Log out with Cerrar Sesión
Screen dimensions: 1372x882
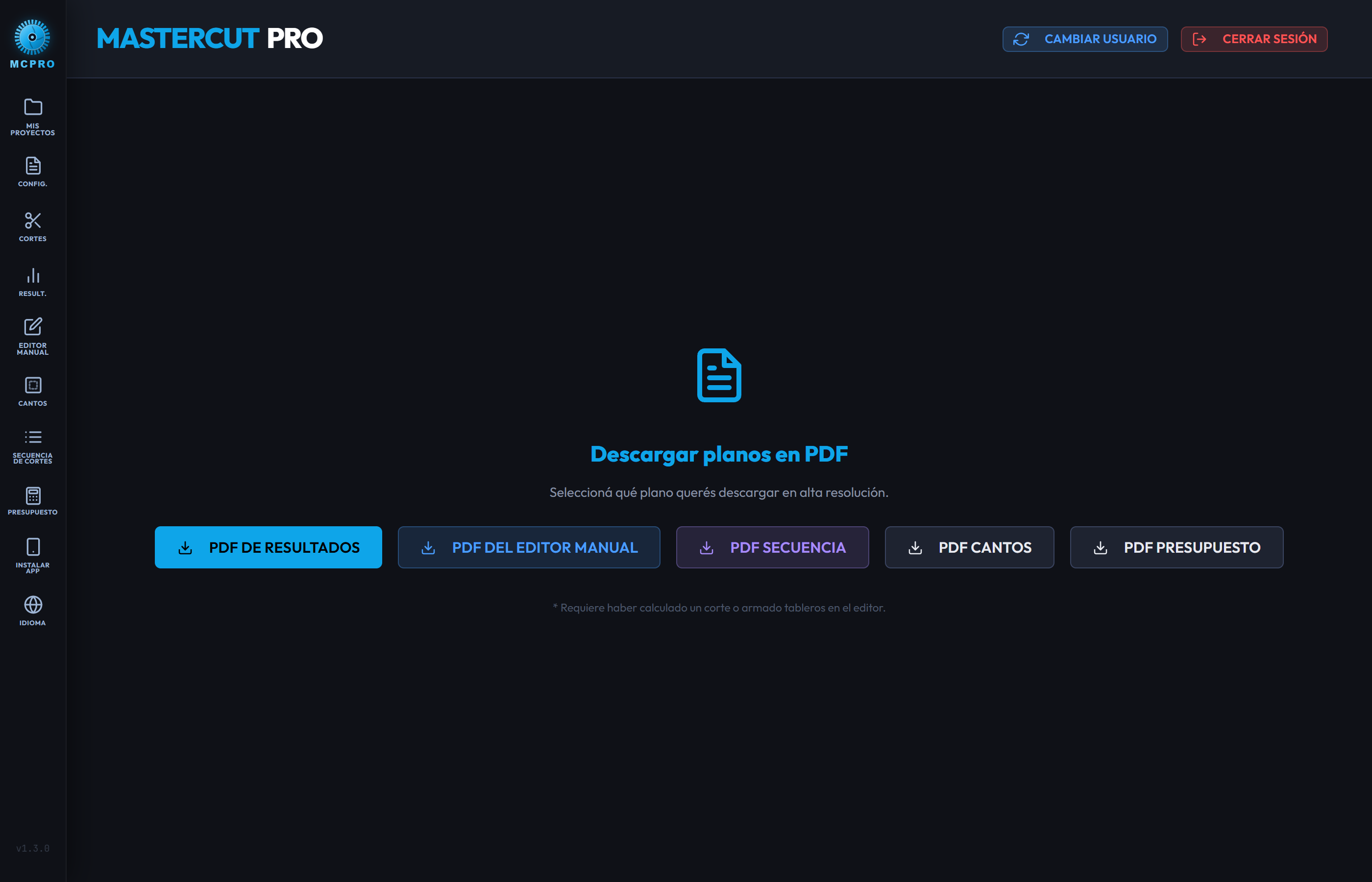point(1254,39)
